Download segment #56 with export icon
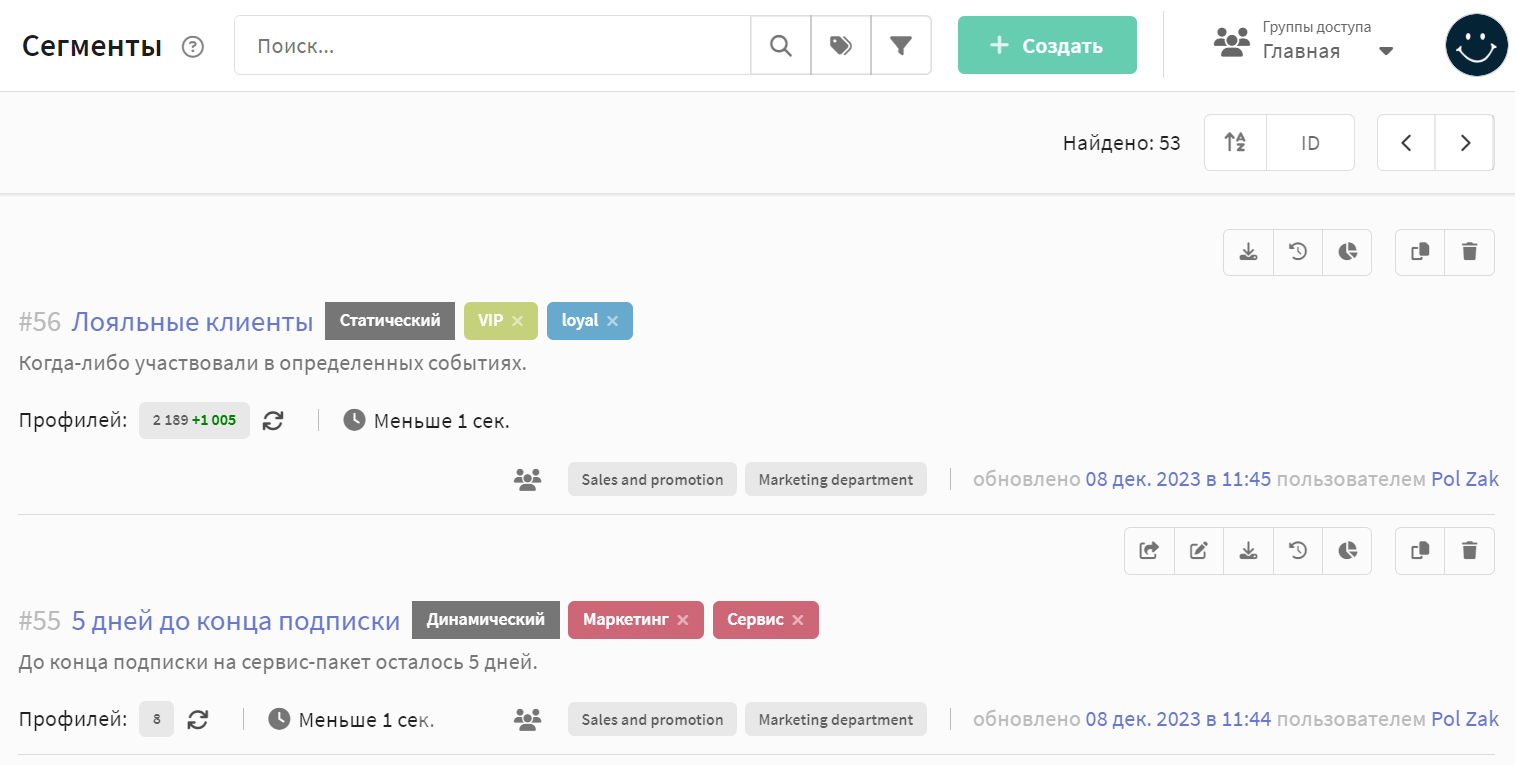 [1248, 252]
